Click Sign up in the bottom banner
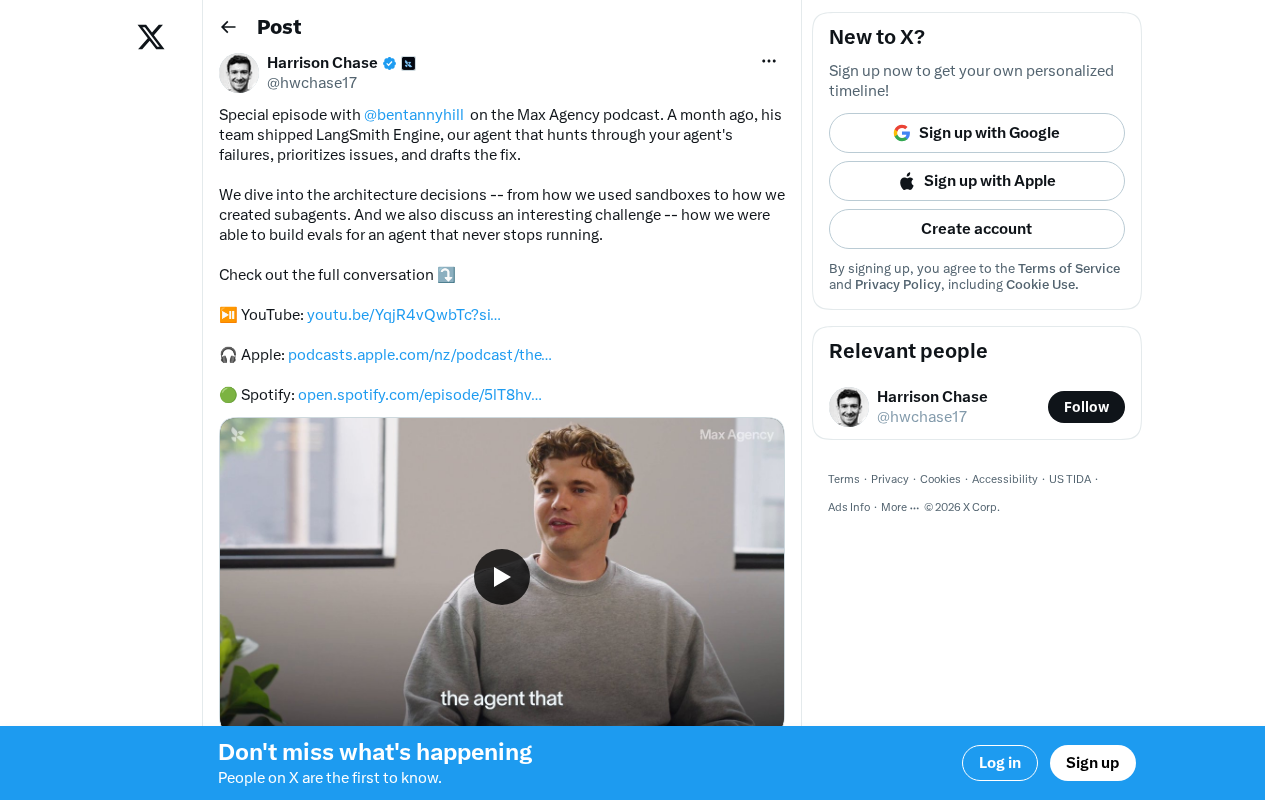Viewport: 1280px width, 800px height. (x=1093, y=763)
